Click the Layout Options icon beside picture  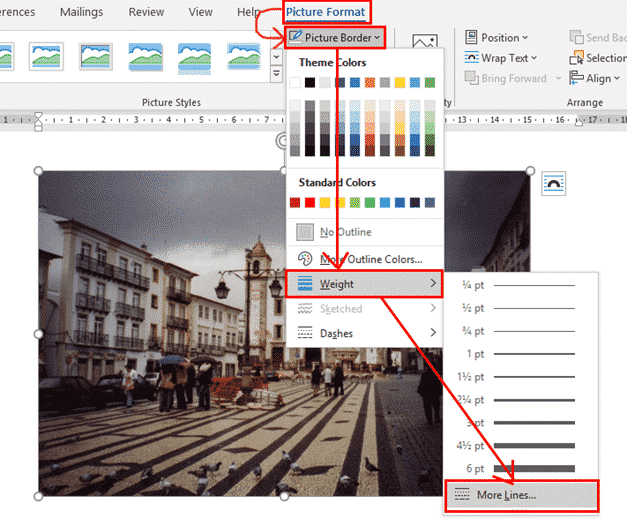[x=554, y=183]
